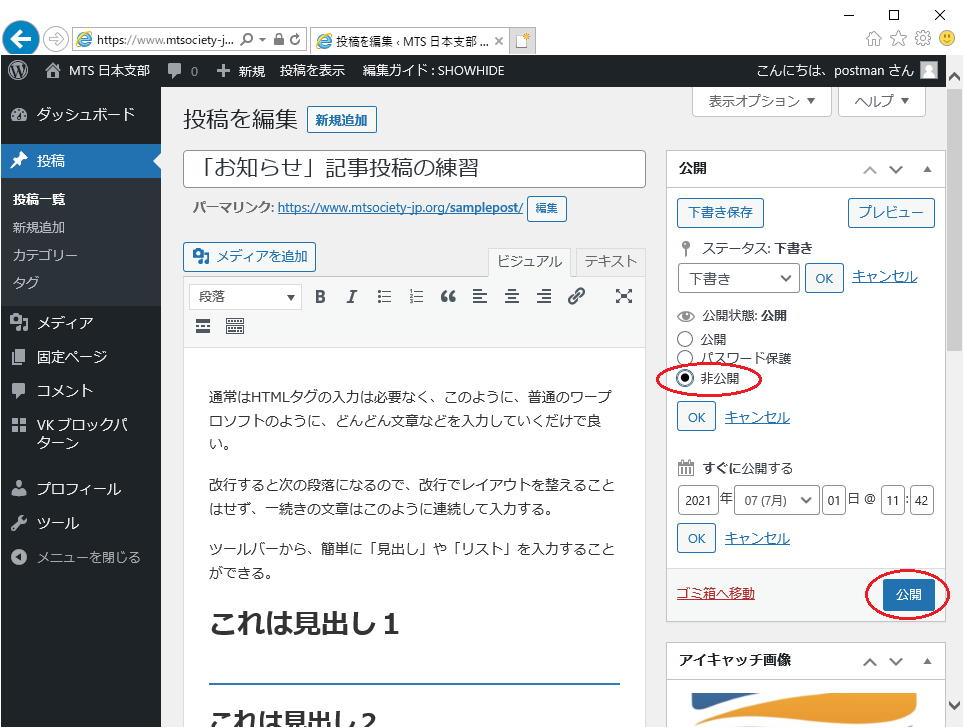The width and height of the screenshot is (964, 728).
Task: Switch to the テキスト editor tab
Action: coord(610,261)
